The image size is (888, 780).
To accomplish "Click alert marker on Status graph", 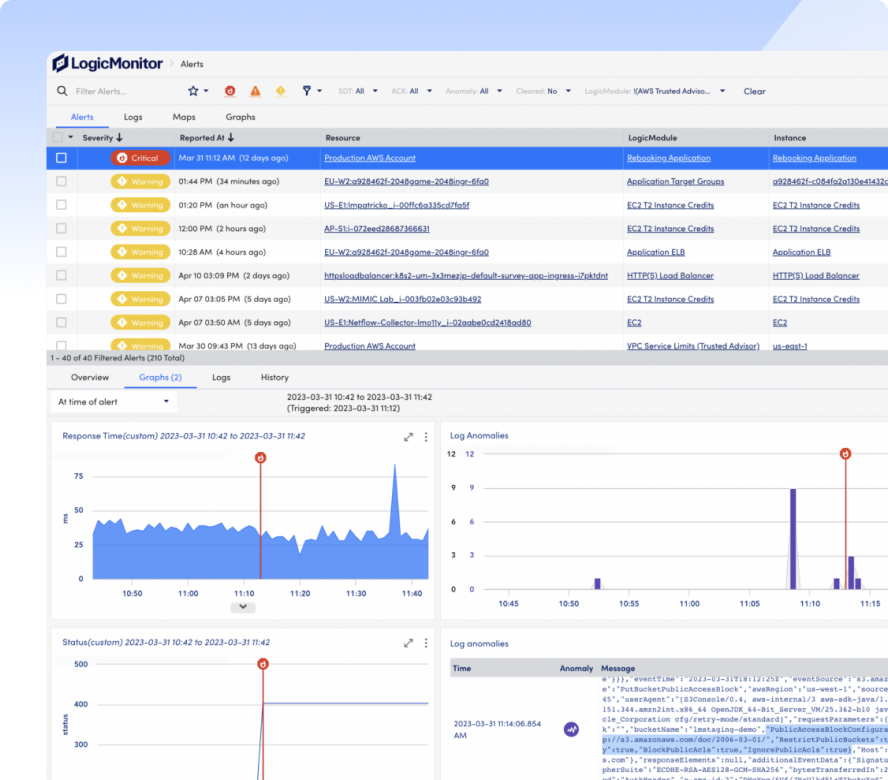I will 263,664.
